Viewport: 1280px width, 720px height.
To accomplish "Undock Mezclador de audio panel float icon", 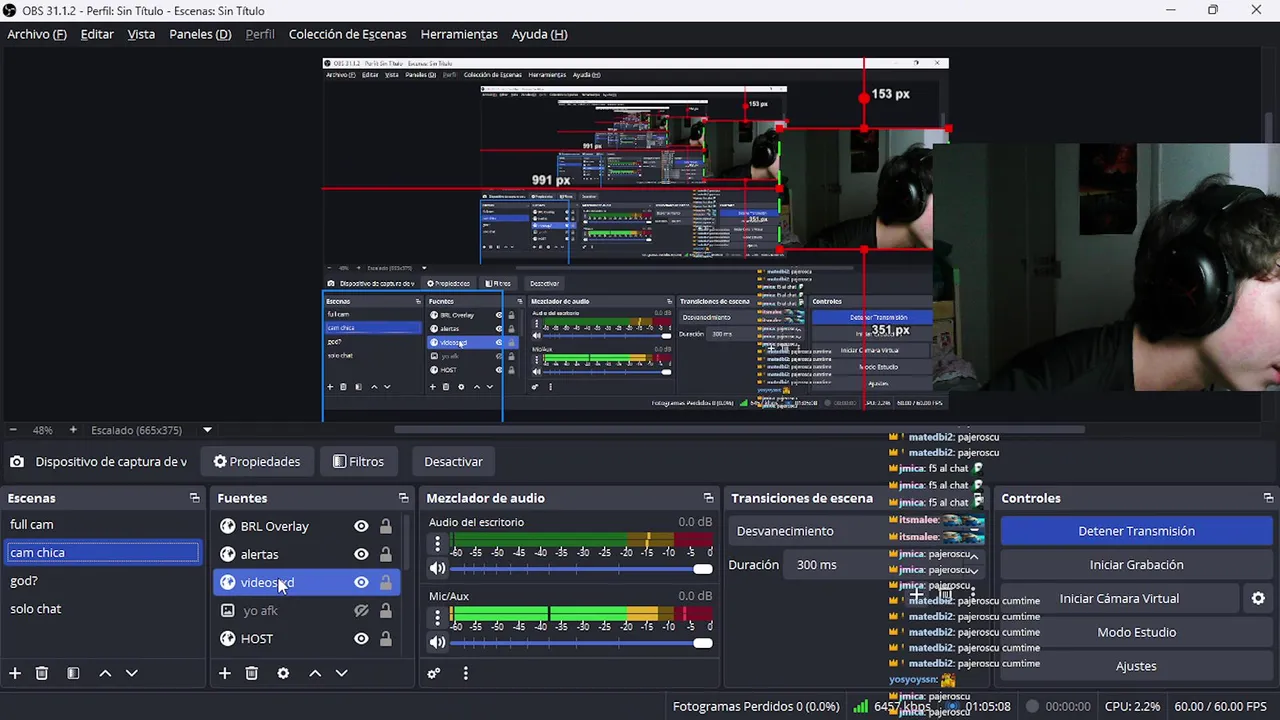I will [708, 498].
